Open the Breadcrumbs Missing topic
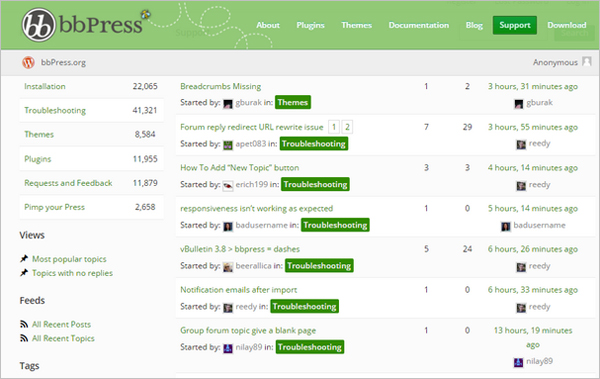Viewport: 600px width, 379px height. coord(221,87)
